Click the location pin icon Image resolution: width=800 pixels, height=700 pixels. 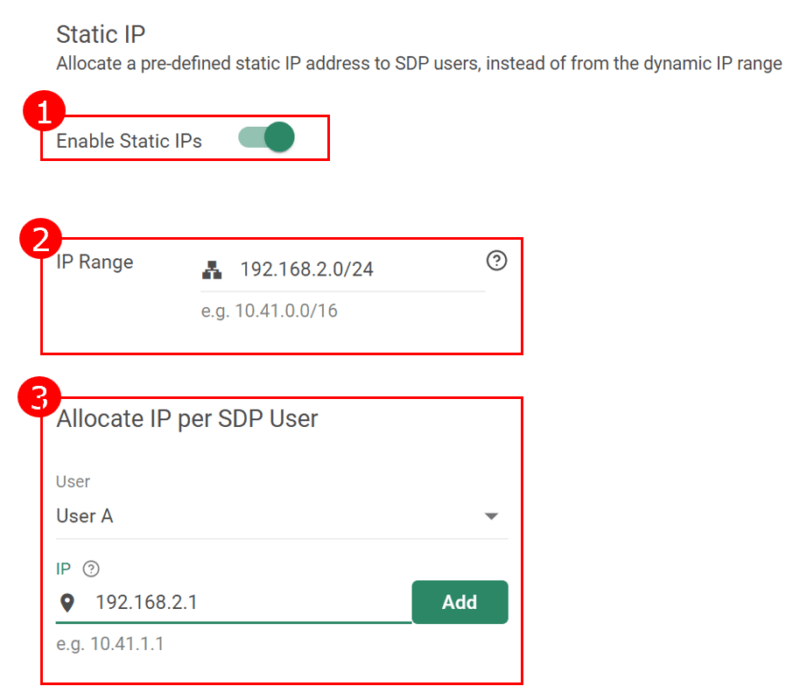(x=68, y=602)
